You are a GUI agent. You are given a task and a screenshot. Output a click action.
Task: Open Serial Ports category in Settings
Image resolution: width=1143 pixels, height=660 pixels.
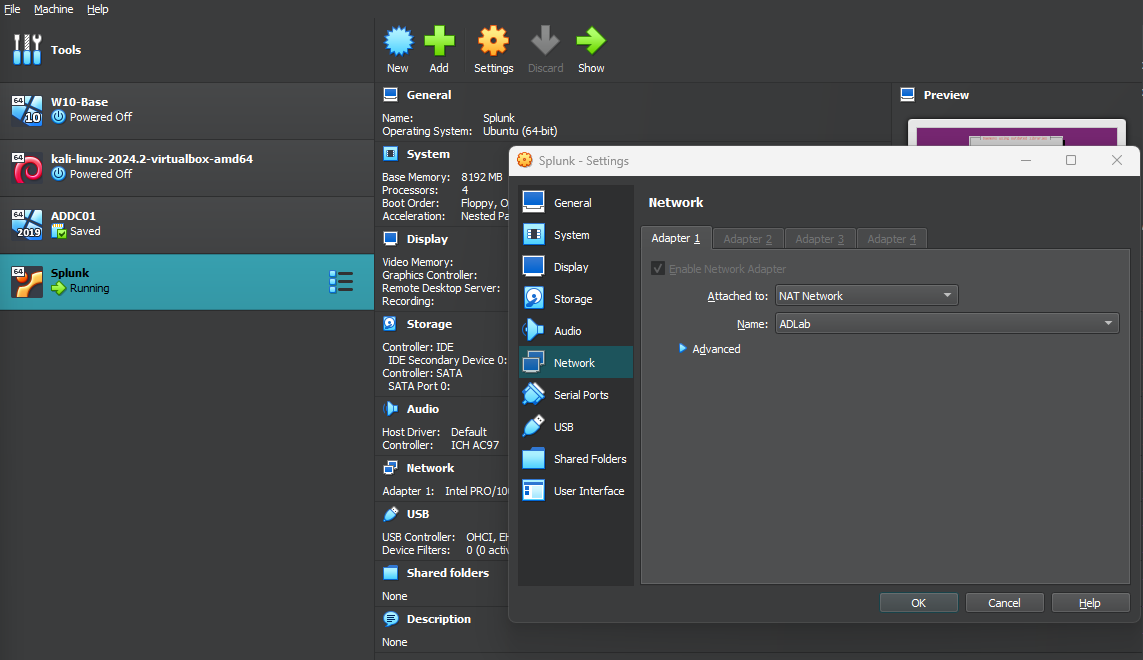[x=575, y=395]
